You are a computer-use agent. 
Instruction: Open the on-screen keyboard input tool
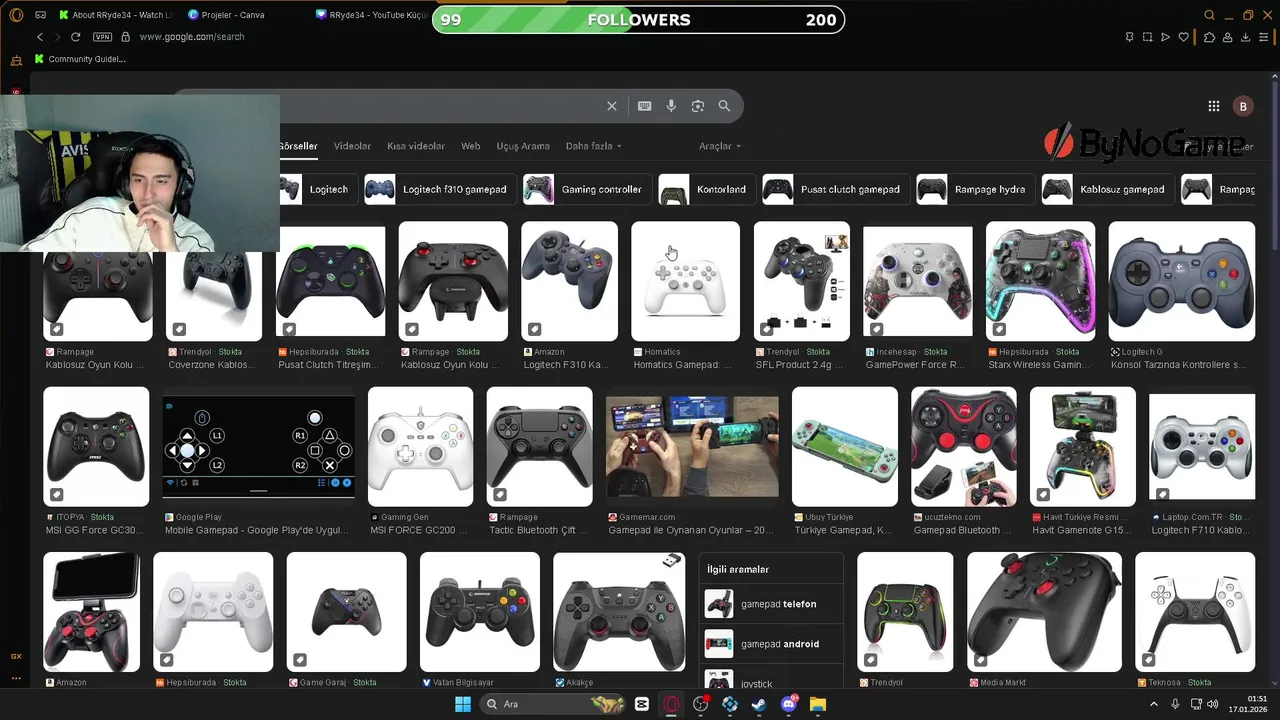(x=645, y=106)
